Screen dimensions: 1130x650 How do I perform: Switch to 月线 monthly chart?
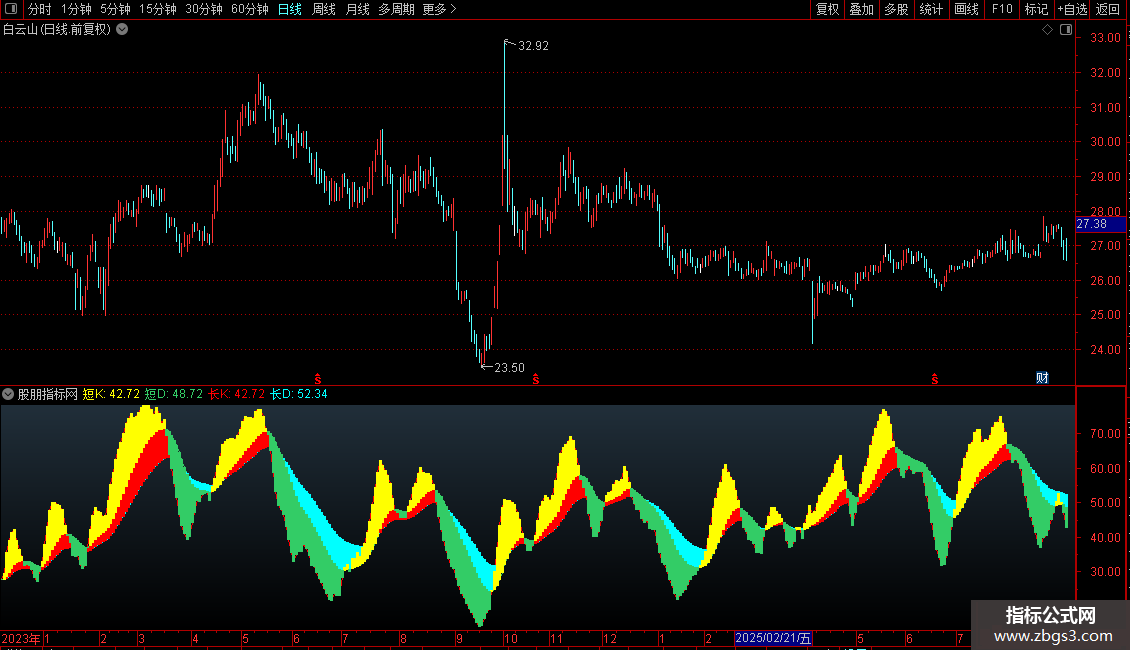click(357, 9)
